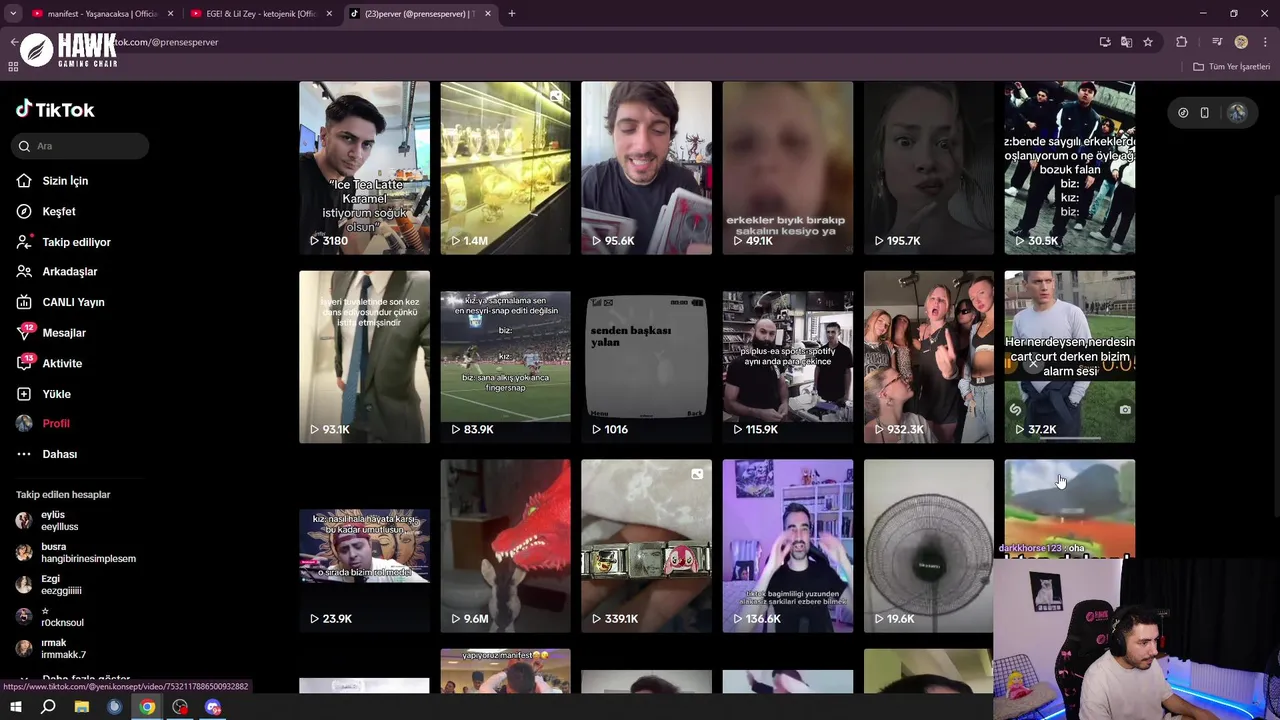Open the tab search dropdown
Image resolution: width=1280 pixels, height=720 pixels.
coord(13,14)
